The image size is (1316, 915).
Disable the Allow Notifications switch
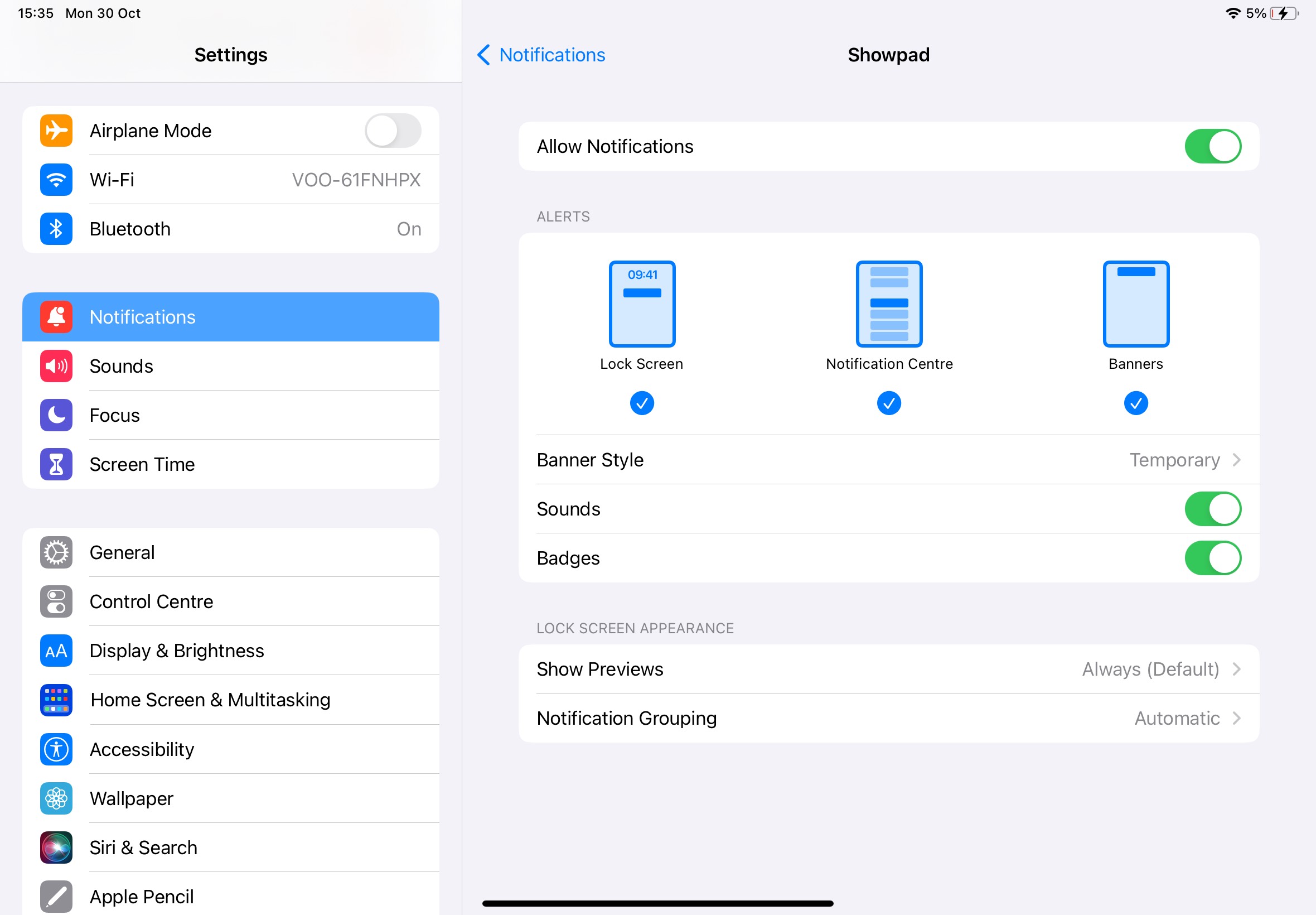(1212, 146)
